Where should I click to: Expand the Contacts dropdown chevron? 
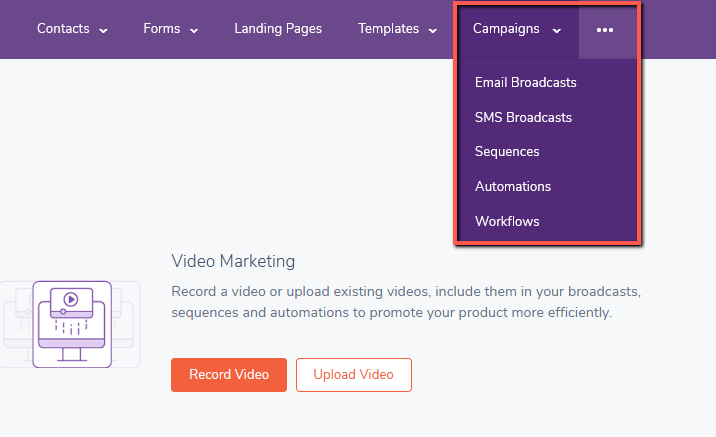pos(104,31)
